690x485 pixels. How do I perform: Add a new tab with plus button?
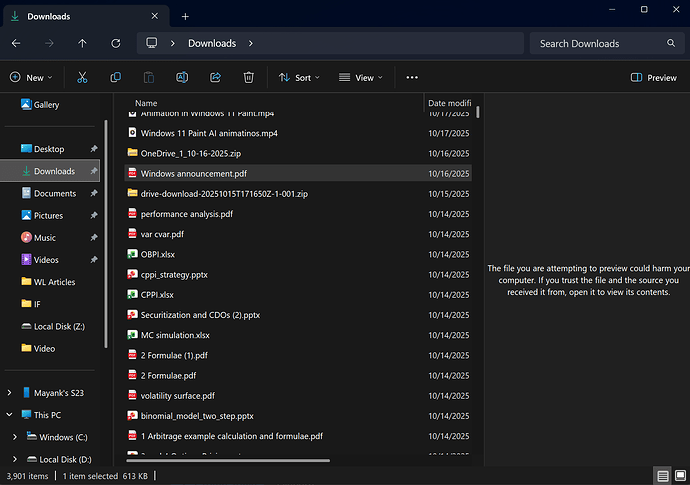[x=185, y=16]
